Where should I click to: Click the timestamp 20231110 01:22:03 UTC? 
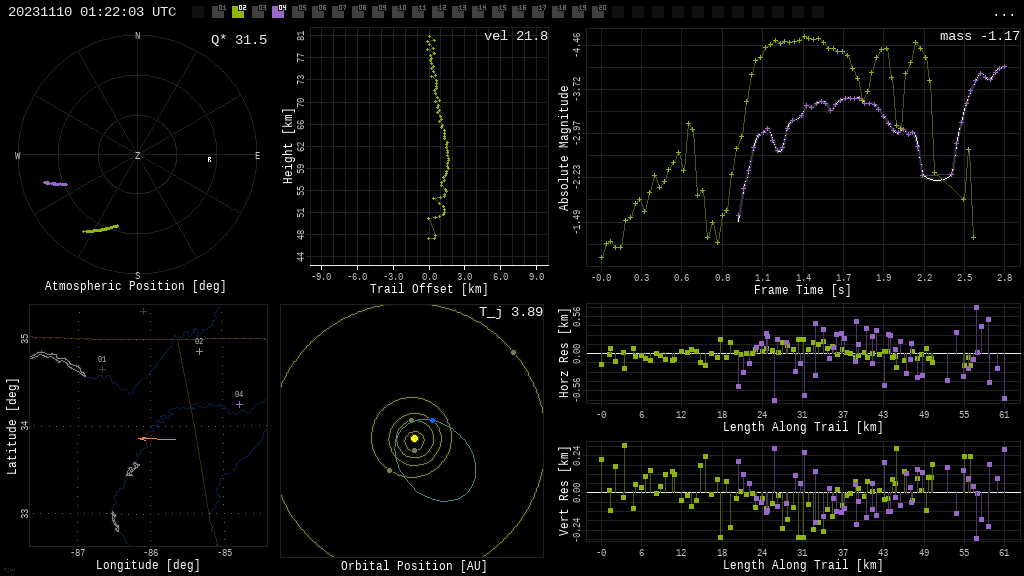92,12
